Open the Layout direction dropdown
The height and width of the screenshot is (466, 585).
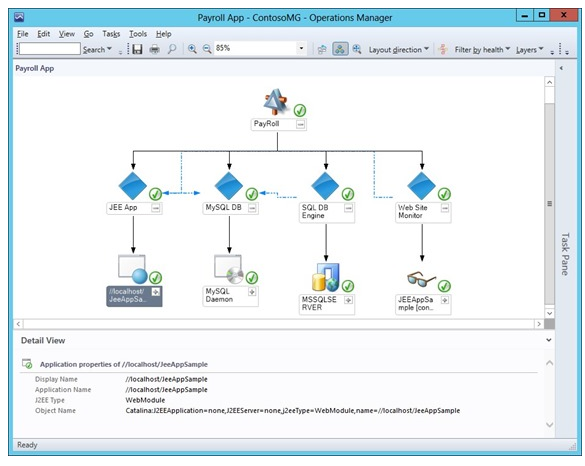398,50
